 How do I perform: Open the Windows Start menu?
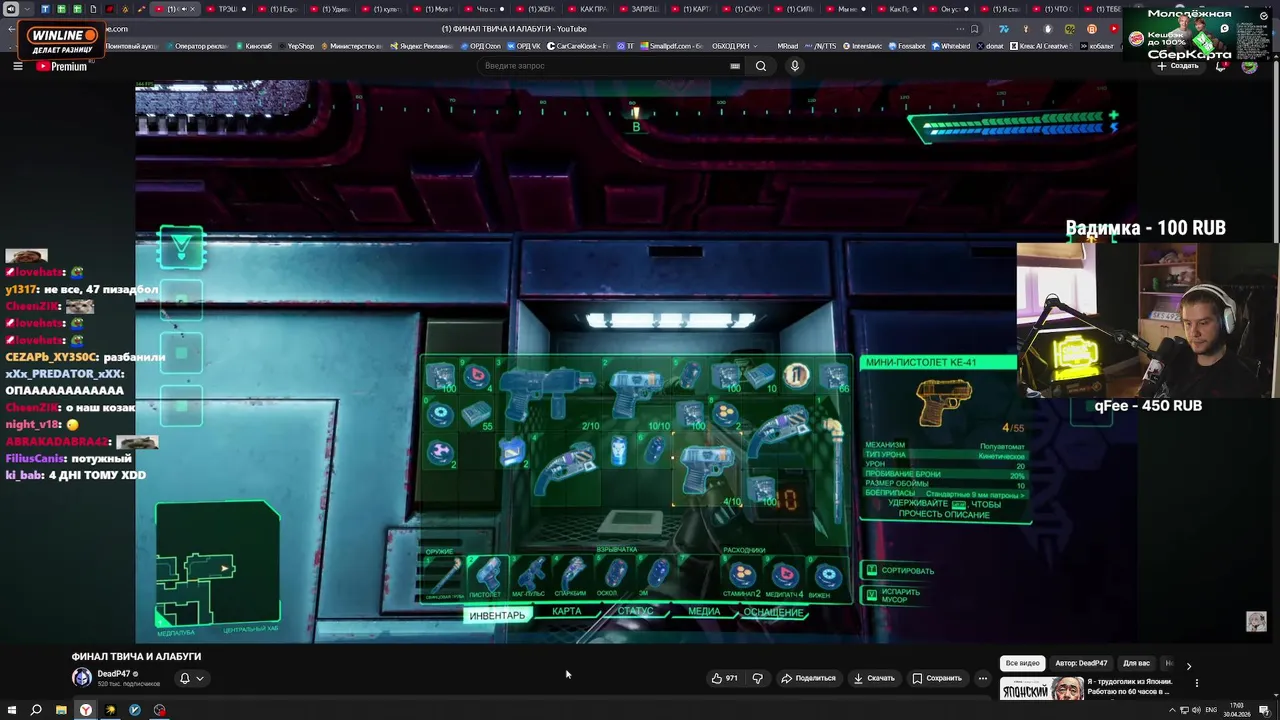tap(12, 710)
